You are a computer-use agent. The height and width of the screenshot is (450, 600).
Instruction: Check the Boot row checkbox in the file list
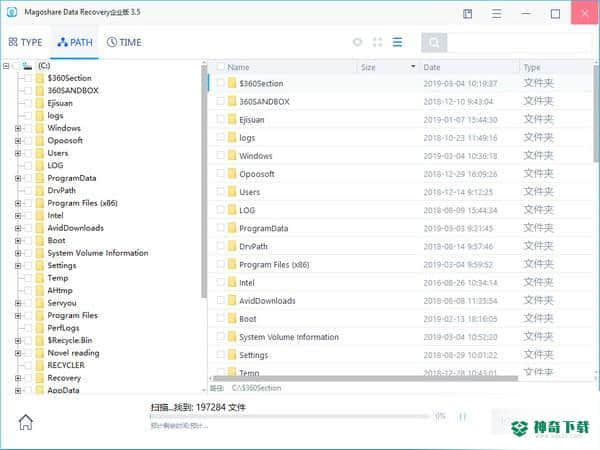pos(220,318)
